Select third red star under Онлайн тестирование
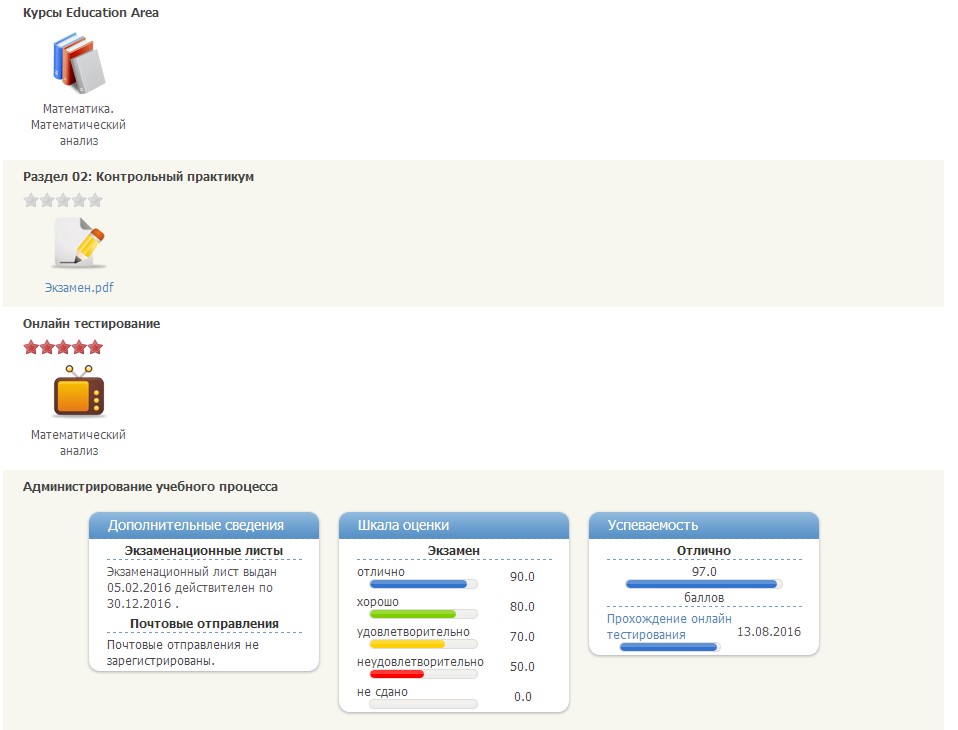The width and height of the screenshot is (958, 730). [x=63, y=347]
